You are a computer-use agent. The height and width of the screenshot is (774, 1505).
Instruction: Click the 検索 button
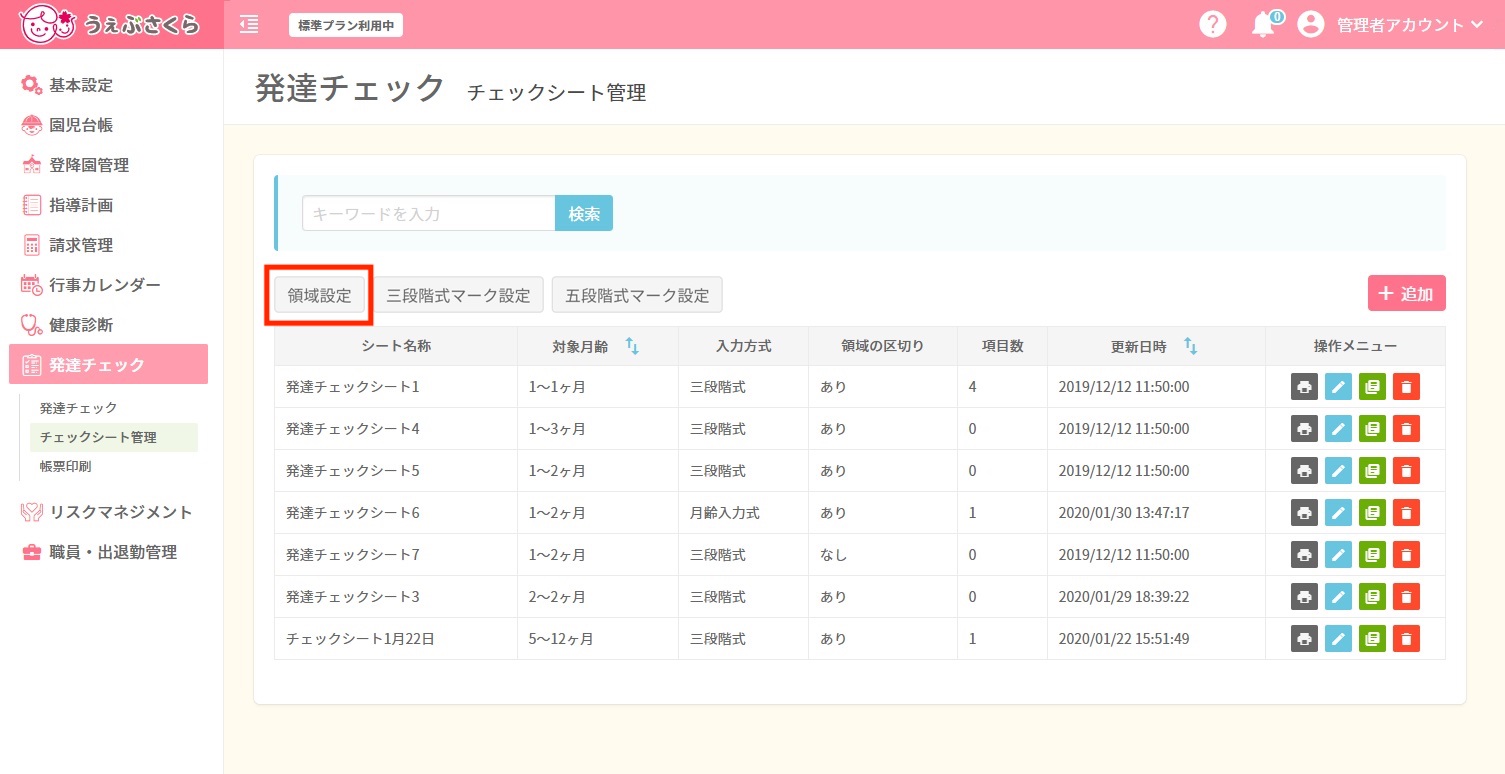[584, 213]
